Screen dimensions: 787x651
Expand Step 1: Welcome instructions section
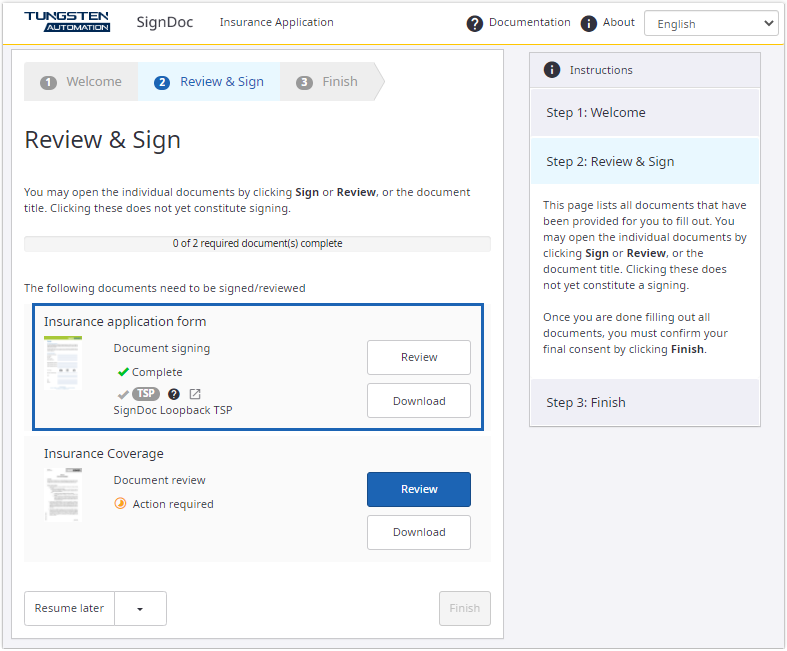click(644, 113)
